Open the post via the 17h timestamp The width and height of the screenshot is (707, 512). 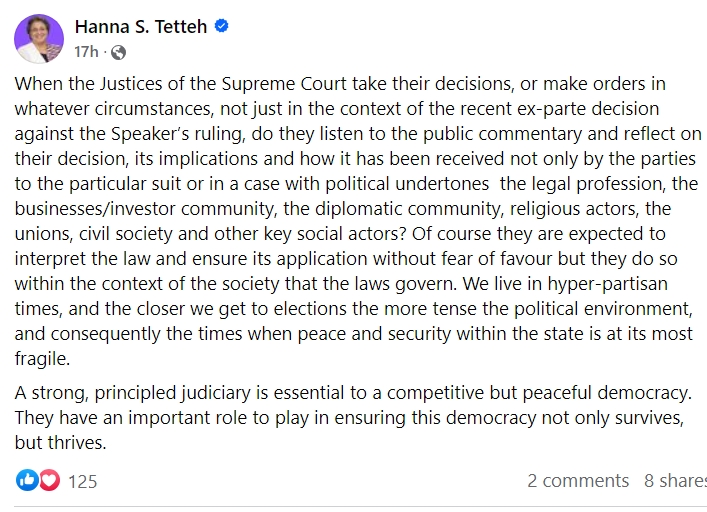86,52
